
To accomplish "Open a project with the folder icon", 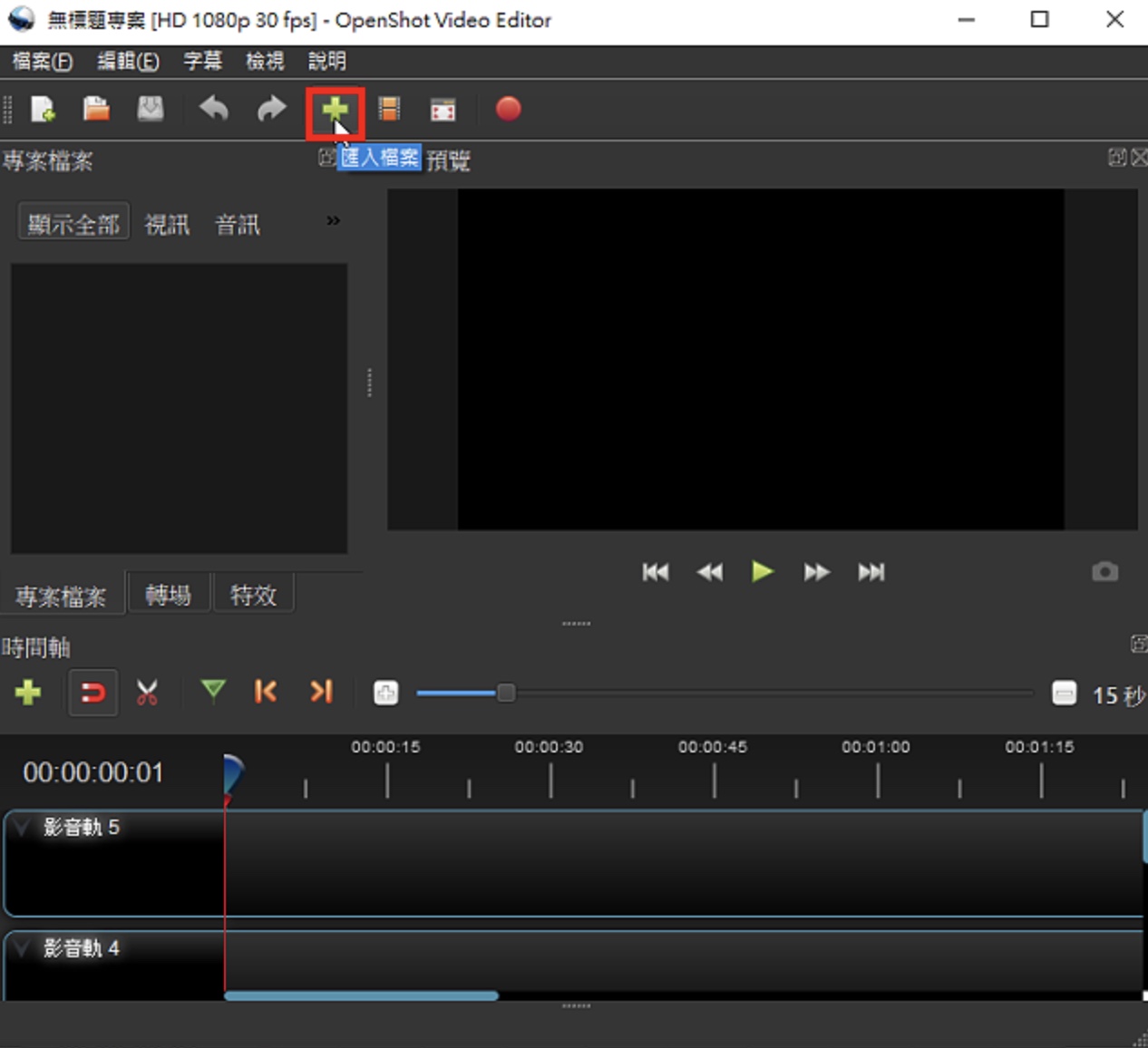I will click(96, 110).
